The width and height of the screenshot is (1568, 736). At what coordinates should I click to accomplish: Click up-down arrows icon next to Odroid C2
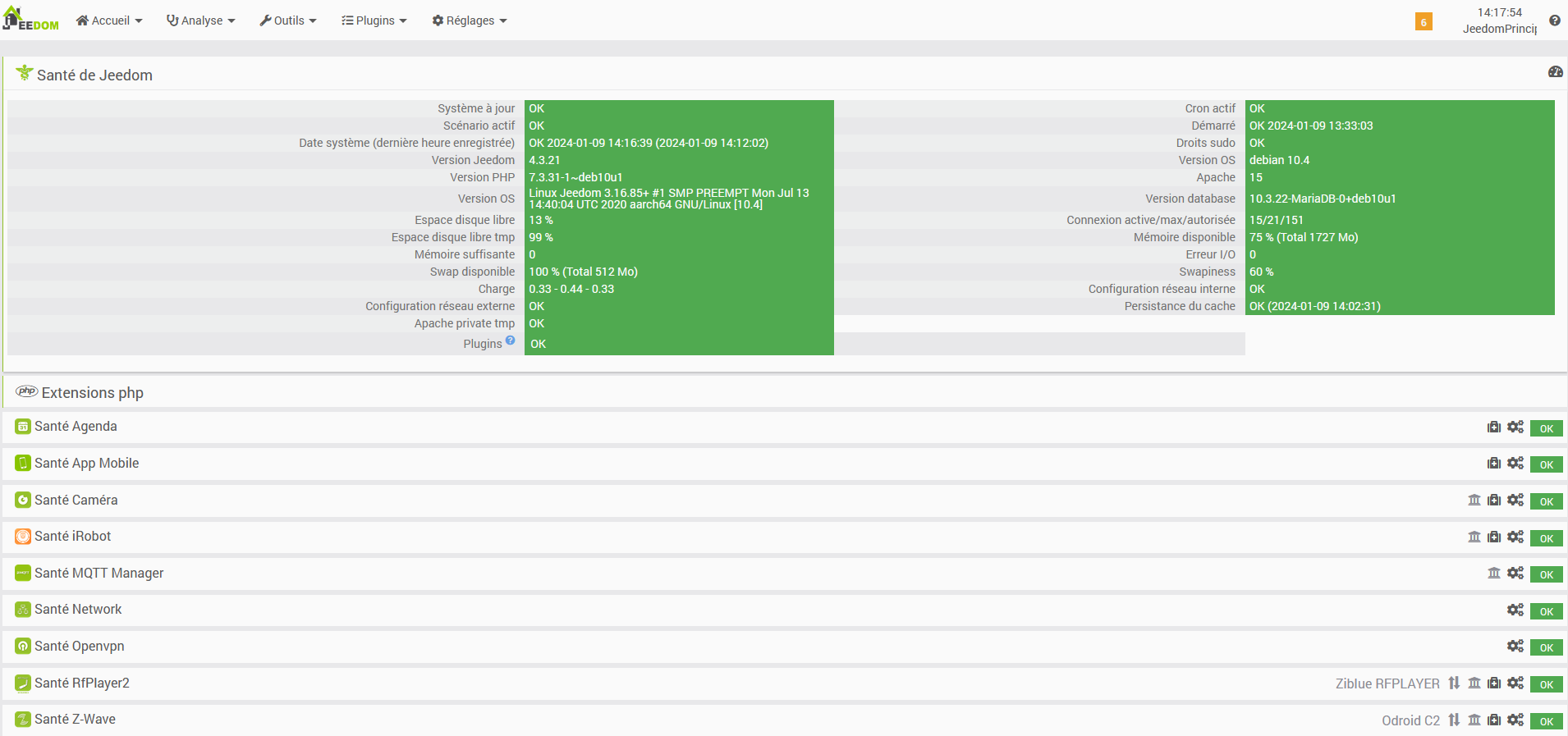pyautogui.click(x=1454, y=720)
